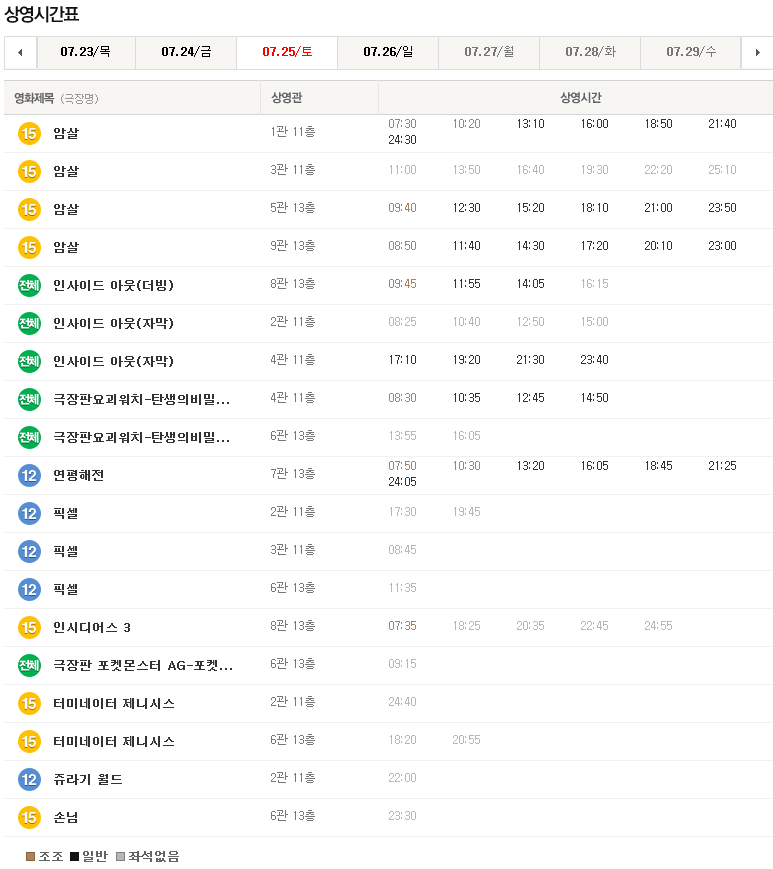This screenshot has width=773, height=869.
Task: Click the 12 rating badge beside 연평해전
Action: pos(29,475)
